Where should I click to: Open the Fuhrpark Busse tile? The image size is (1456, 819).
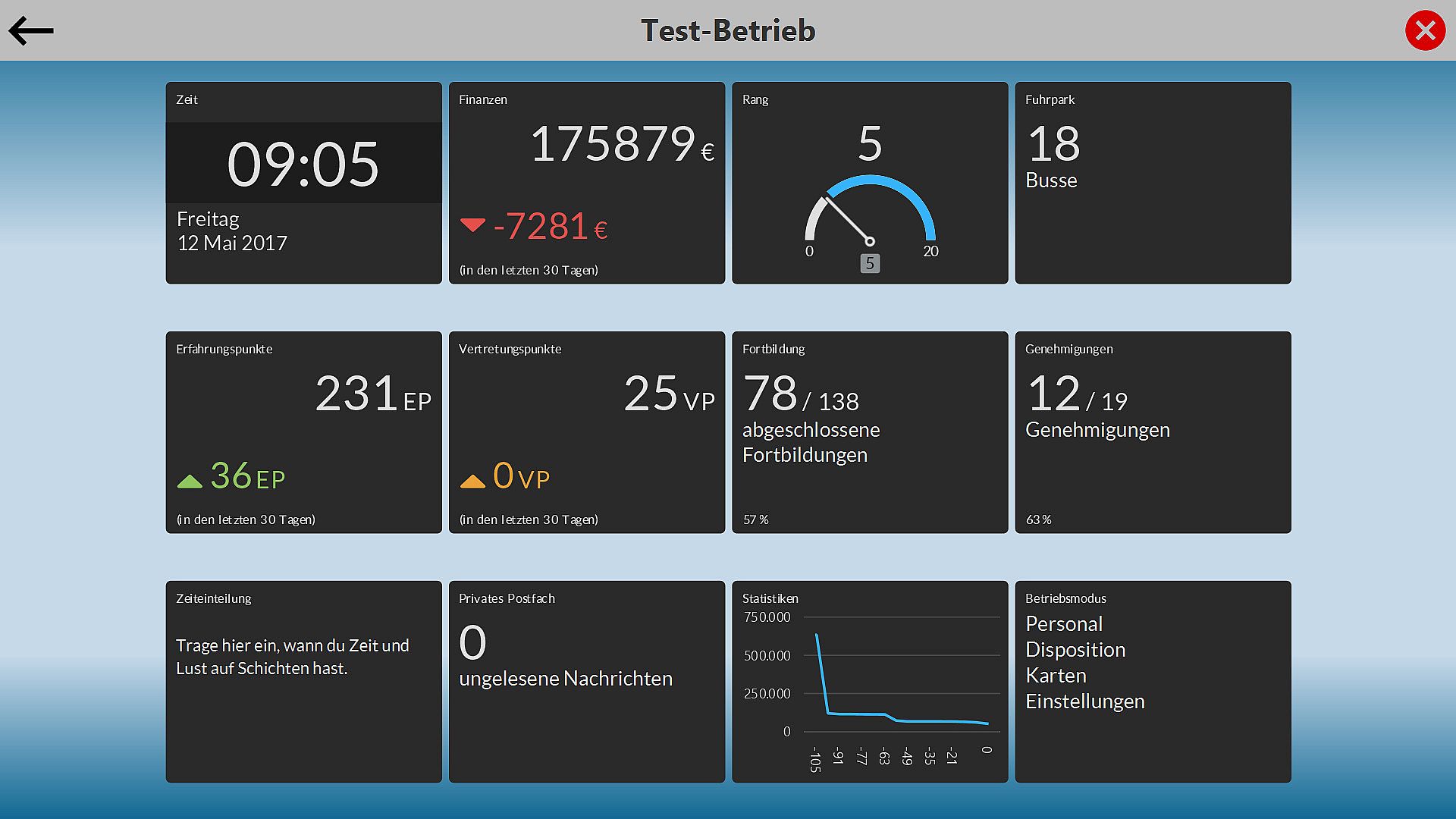click(1153, 183)
